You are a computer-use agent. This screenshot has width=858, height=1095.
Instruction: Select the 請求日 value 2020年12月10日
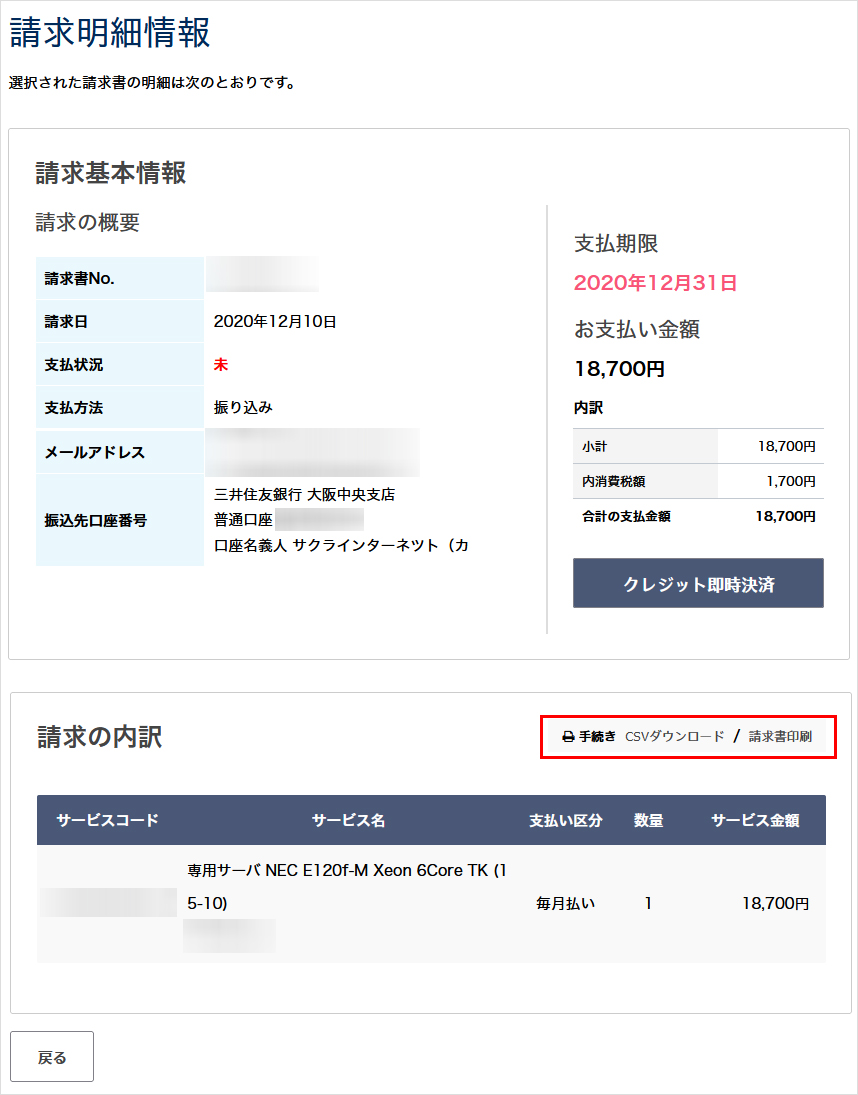pos(275,322)
